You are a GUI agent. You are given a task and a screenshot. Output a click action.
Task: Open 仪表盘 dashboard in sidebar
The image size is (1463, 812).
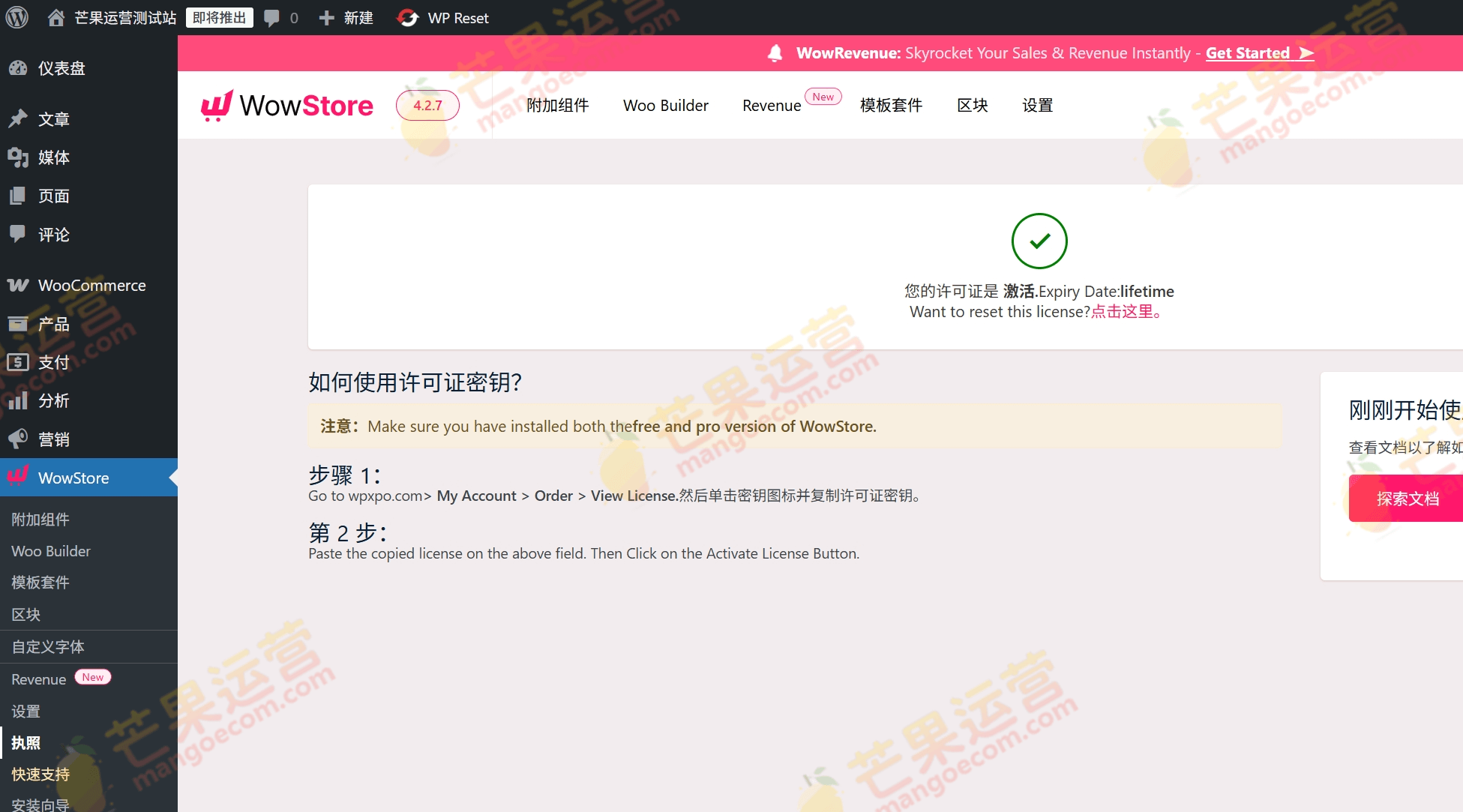[x=61, y=68]
